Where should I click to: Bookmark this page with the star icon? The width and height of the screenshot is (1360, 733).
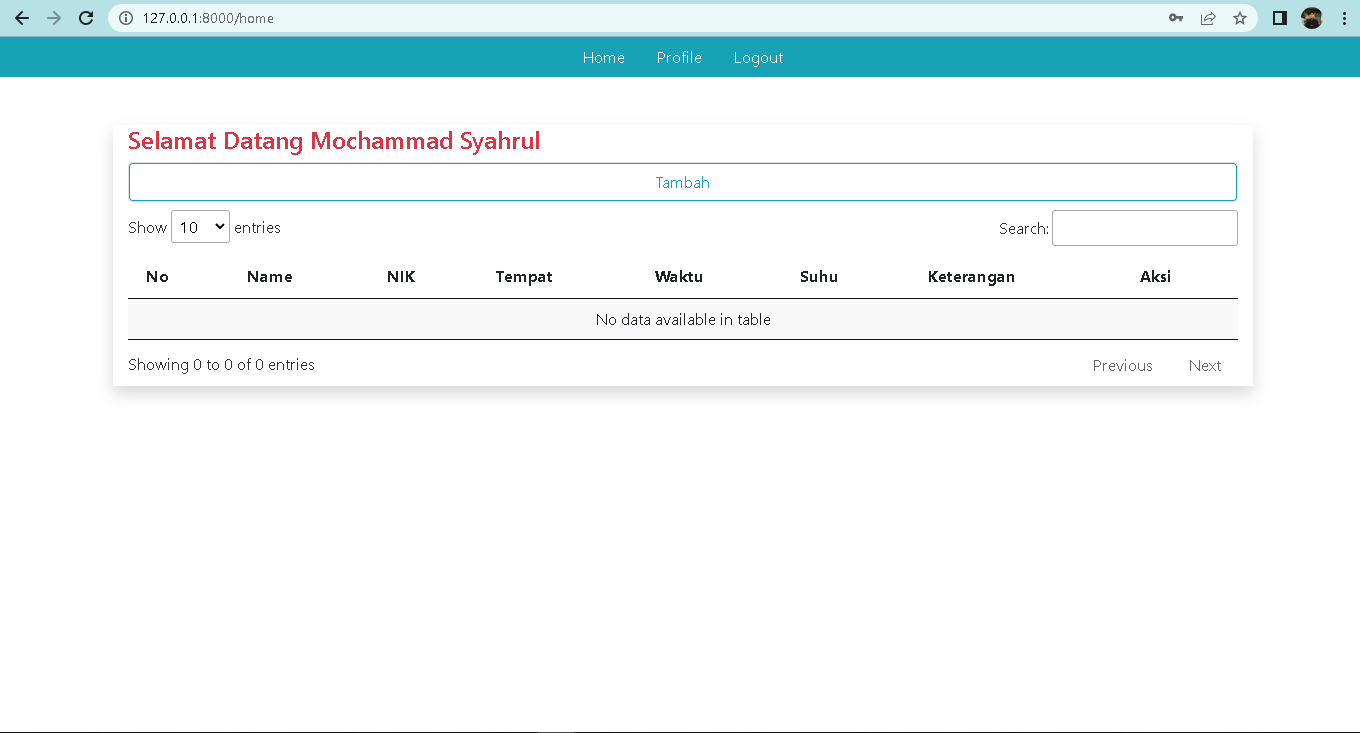(1240, 18)
